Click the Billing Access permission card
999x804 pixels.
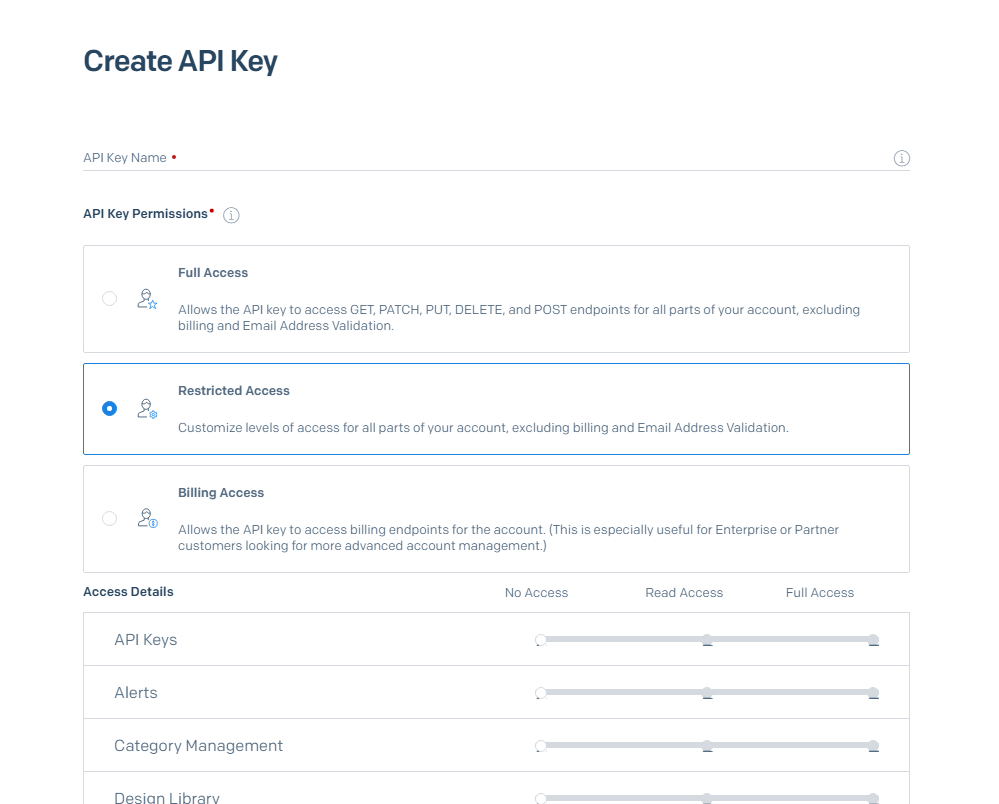(496, 518)
